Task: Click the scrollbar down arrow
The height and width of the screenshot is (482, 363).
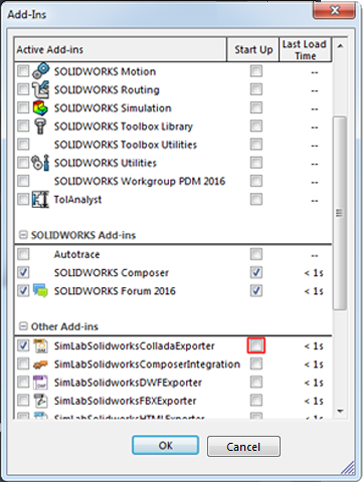Action: click(340, 411)
